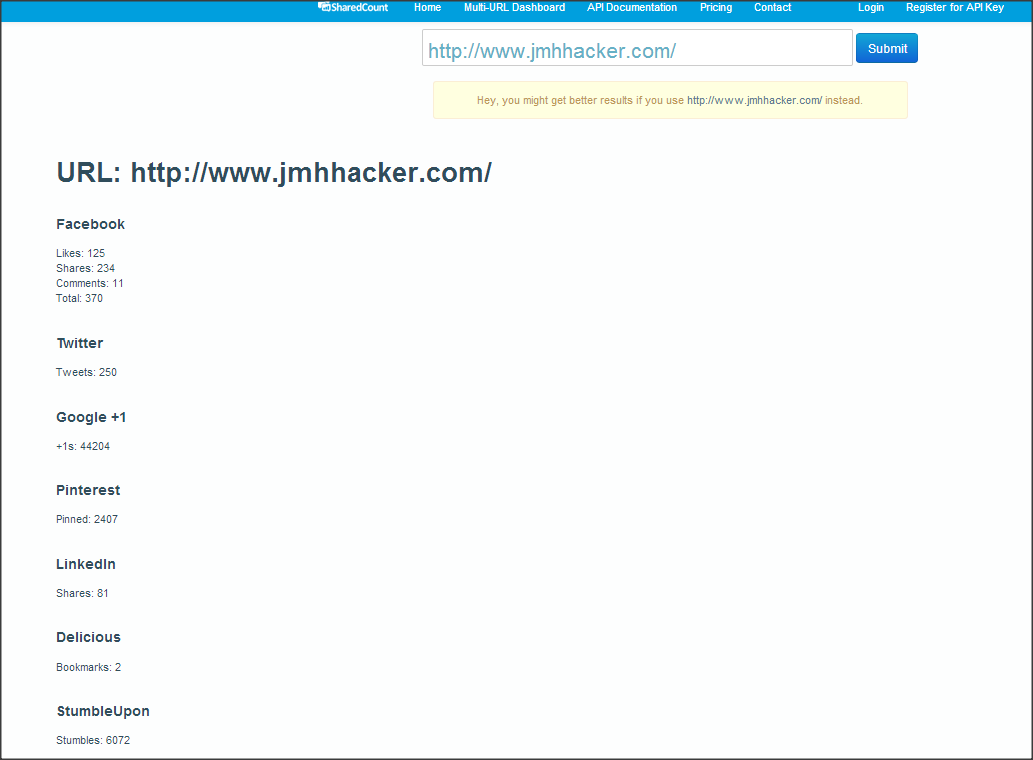This screenshot has height=760, width=1033.
Task: Open the Contact page
Action: [772, 7]
